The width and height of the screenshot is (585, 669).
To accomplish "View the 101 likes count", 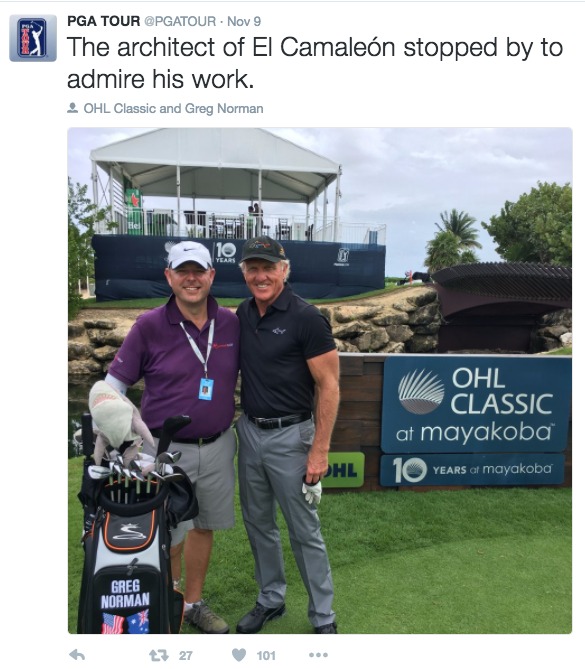I will [266, 655].
